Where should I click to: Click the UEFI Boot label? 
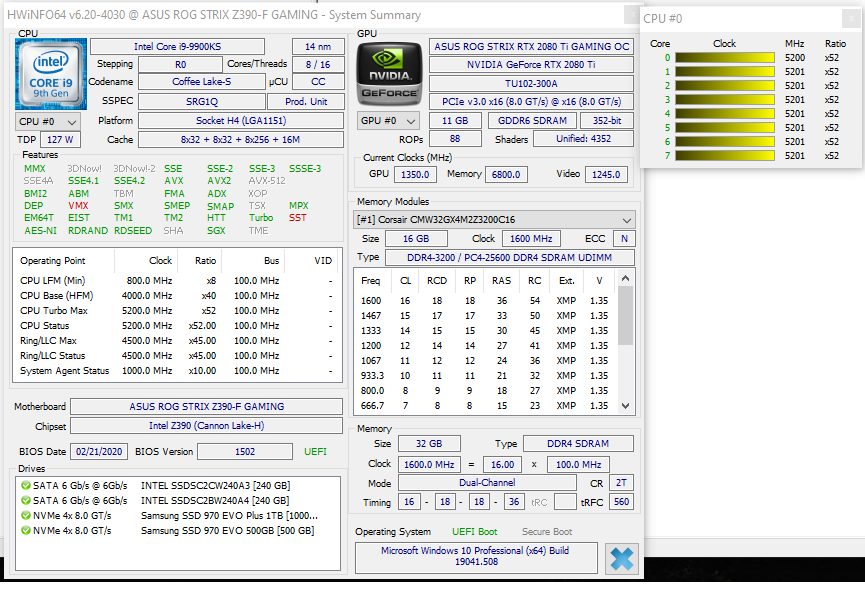(474, 532)
